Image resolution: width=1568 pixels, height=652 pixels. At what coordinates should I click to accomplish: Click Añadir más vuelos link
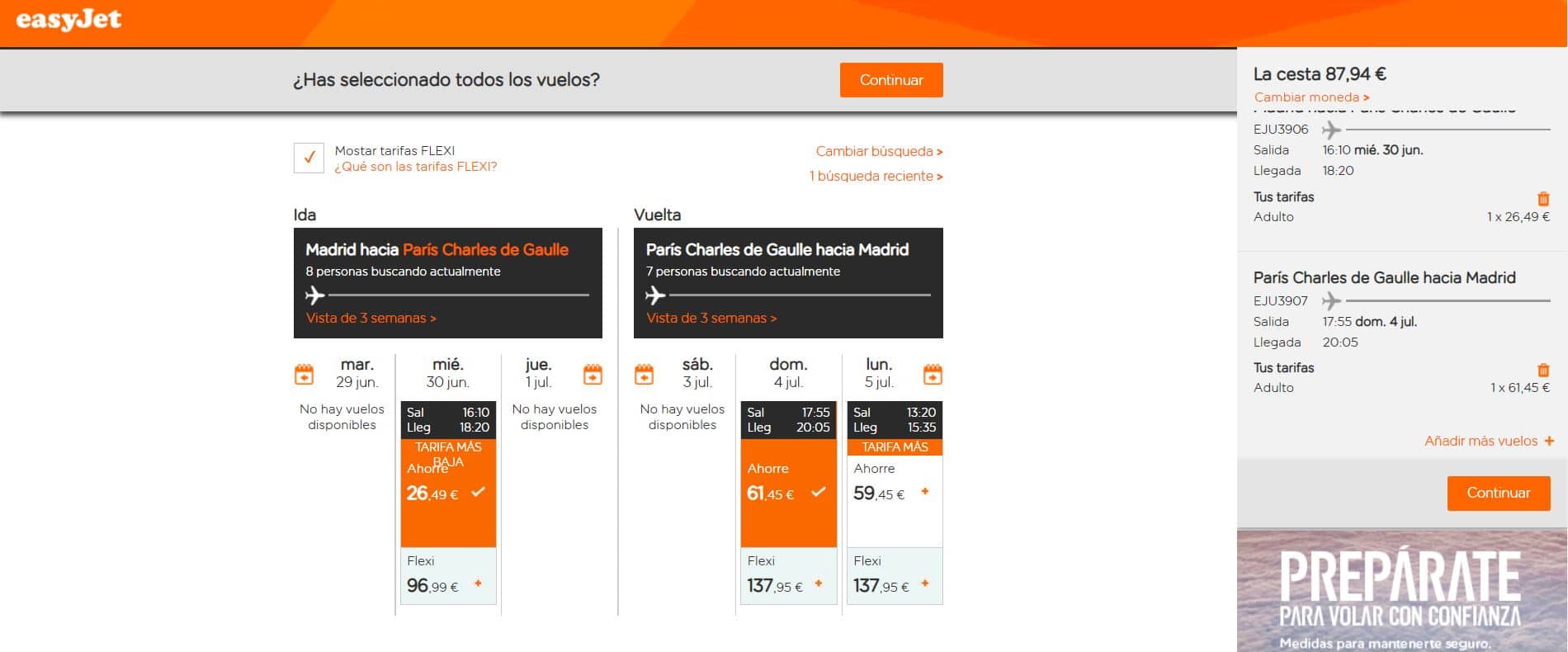pos(1481,441)
